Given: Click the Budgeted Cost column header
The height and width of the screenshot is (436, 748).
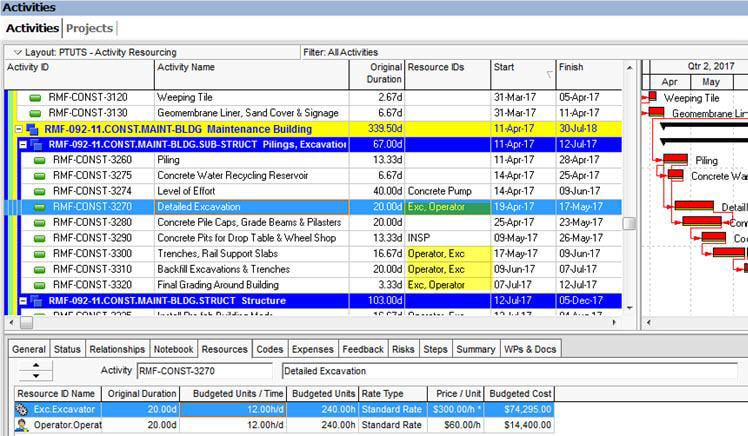Looking at the screenshot, I should pyautogui.click(x=520, y=393).
